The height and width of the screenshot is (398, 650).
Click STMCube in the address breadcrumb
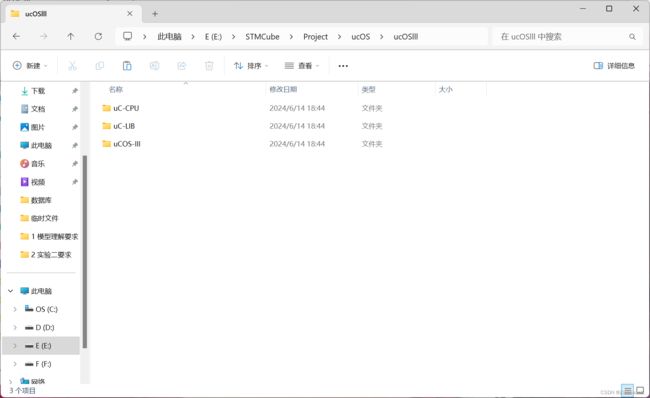click(x=262, y=36)
